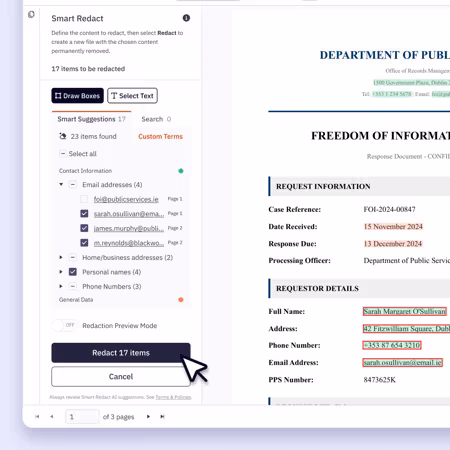Click the foi@publicservices.ie email entry
Image resolution: width=450 pixels, height=450 pixels.
coord(126,199)
